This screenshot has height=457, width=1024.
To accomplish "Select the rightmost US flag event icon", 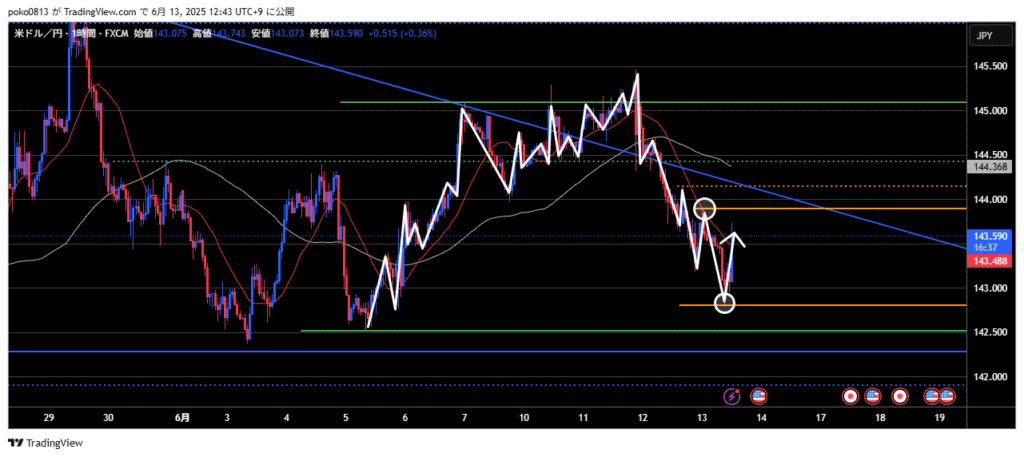I will point(946,396).
